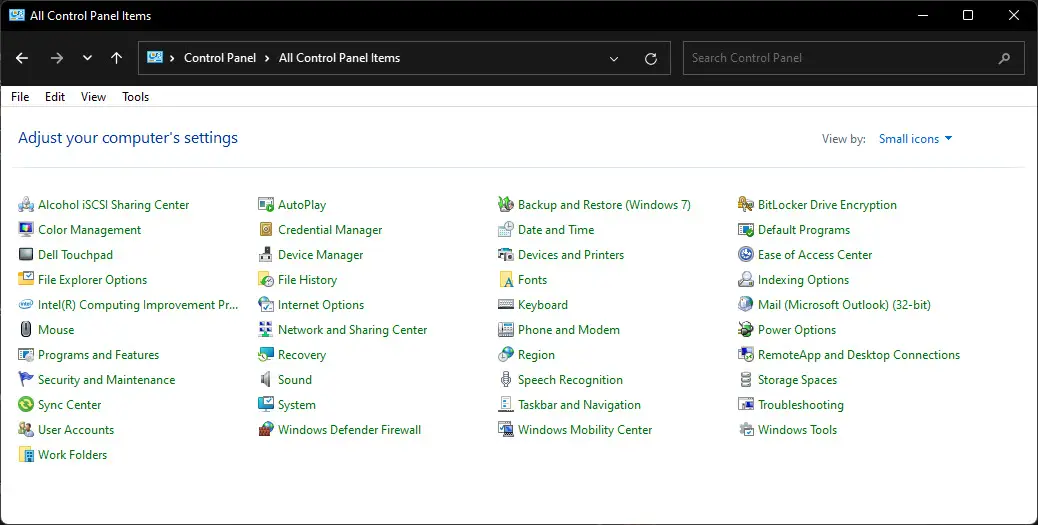Select Control Panel in the breadcrumb path
The height and width of the screenshot is (525, 1038).
click(220, 58)
